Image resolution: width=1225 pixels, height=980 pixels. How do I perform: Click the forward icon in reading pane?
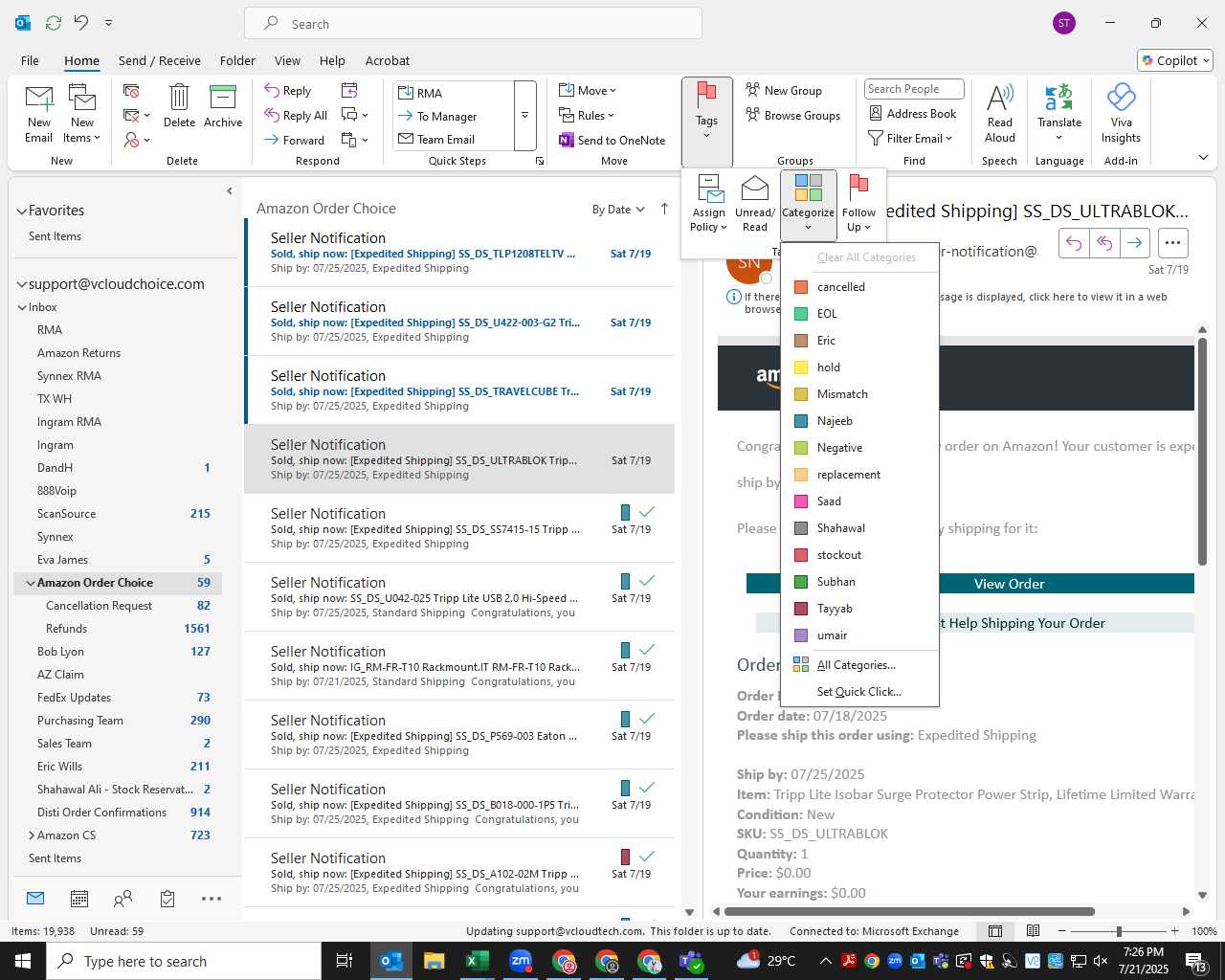click(x=1134, y=243)
